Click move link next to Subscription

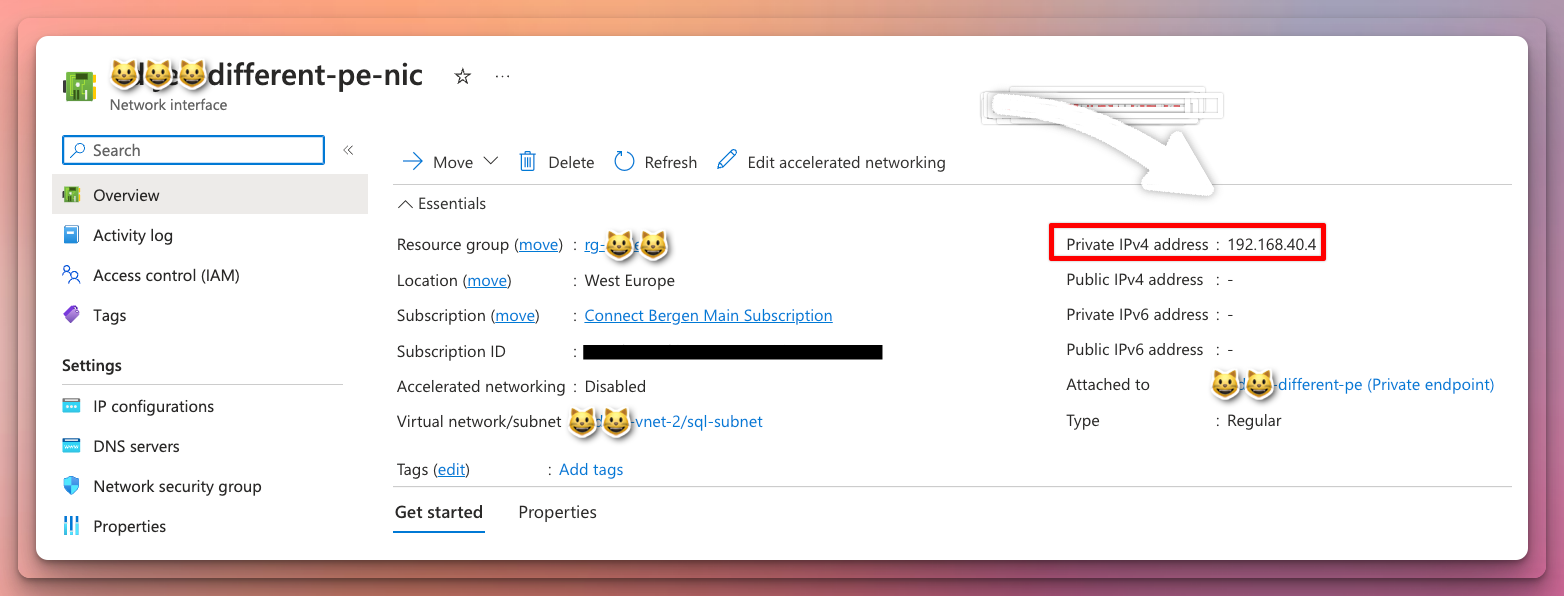click(515, 316)
